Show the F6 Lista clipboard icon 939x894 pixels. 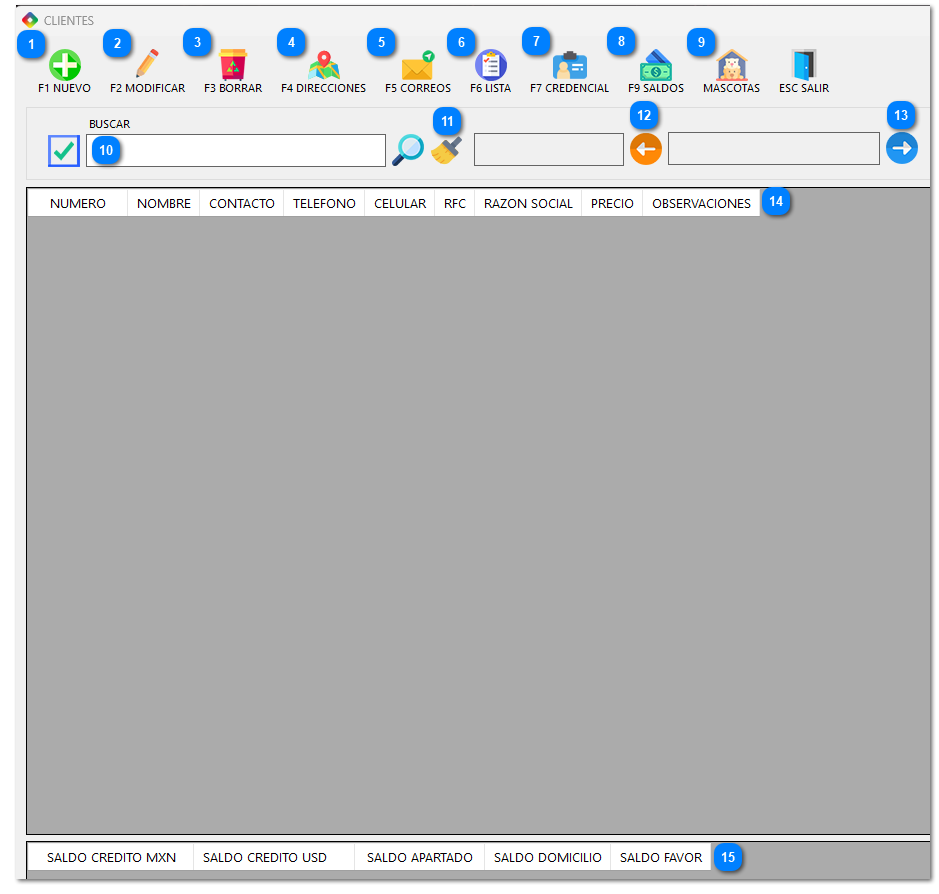coord(490,66)
